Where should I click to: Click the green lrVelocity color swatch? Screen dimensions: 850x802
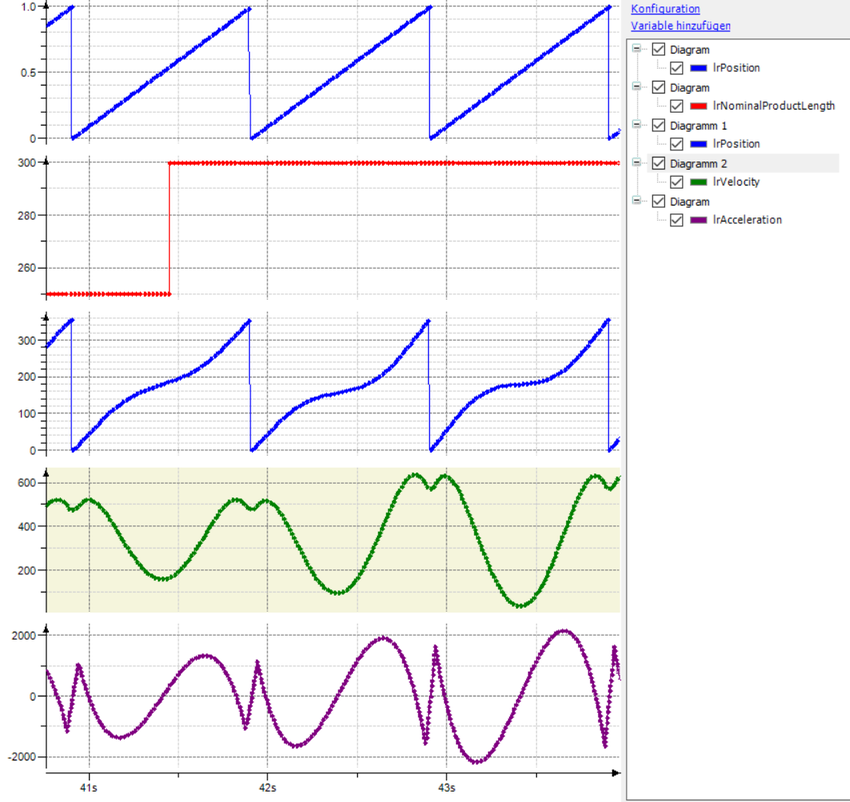coord(699,182)
